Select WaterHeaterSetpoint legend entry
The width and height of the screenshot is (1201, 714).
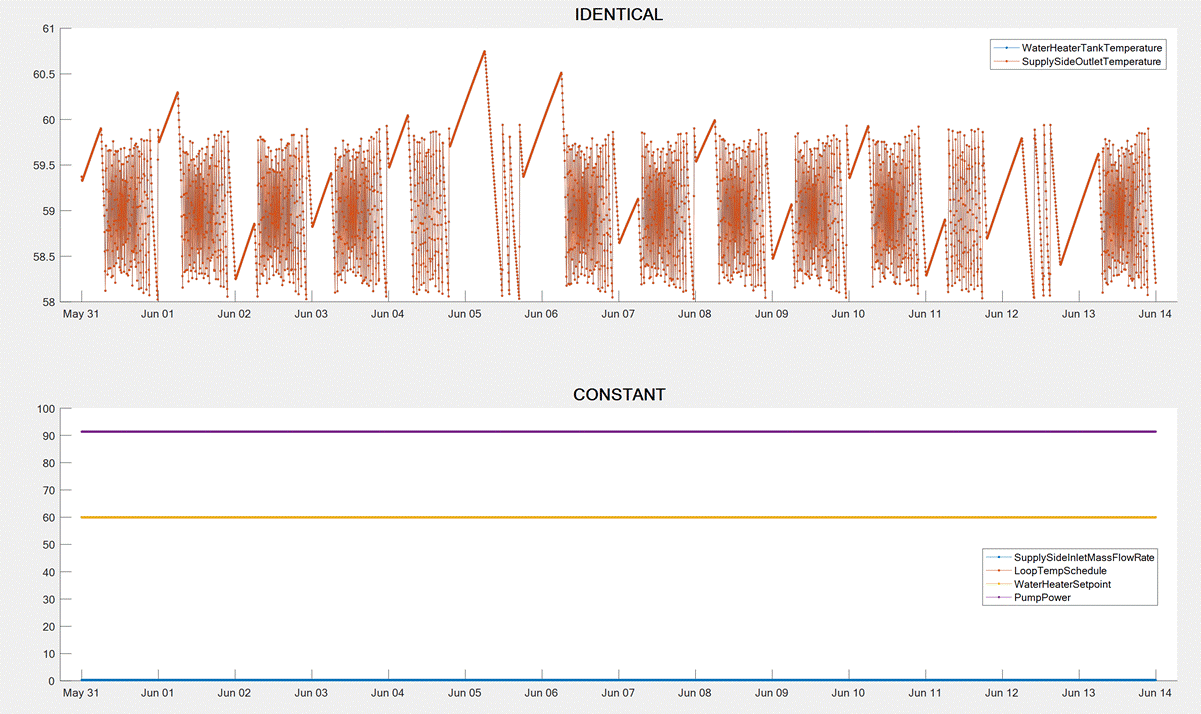click(x=1048, y=584)
